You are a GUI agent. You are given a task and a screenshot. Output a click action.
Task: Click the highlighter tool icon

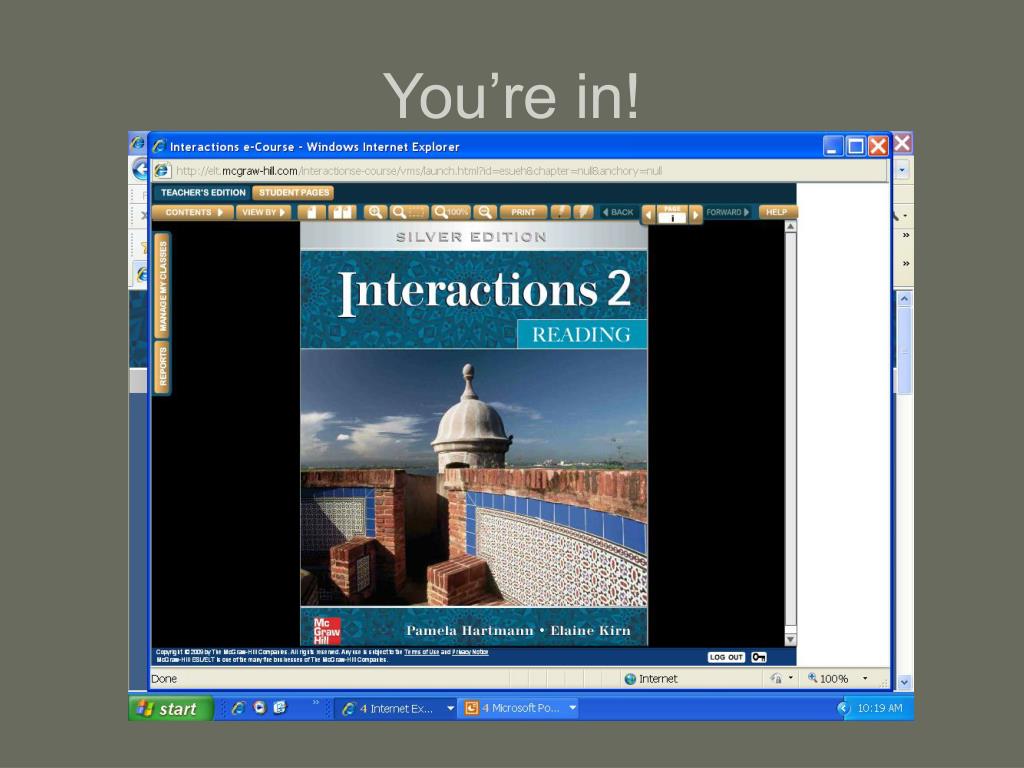pyautogui.click(x=583, y=212)
